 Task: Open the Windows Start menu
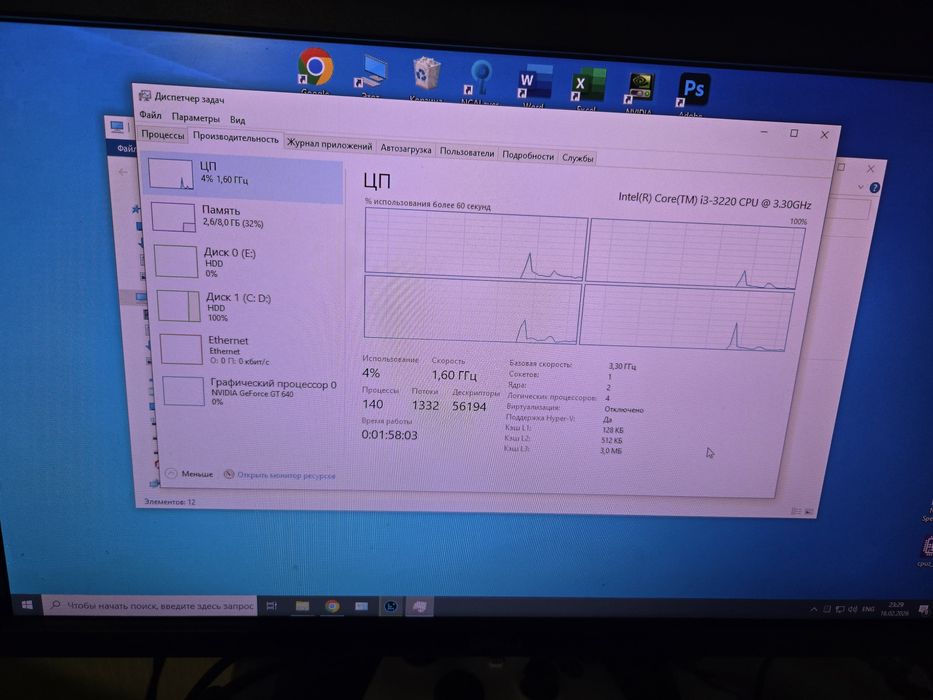pyautogui.click(x=27, y=605)
